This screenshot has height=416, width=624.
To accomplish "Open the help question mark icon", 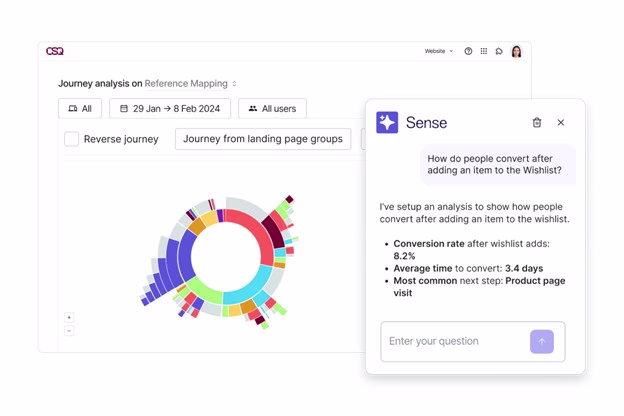I will [x=468, y=51].
